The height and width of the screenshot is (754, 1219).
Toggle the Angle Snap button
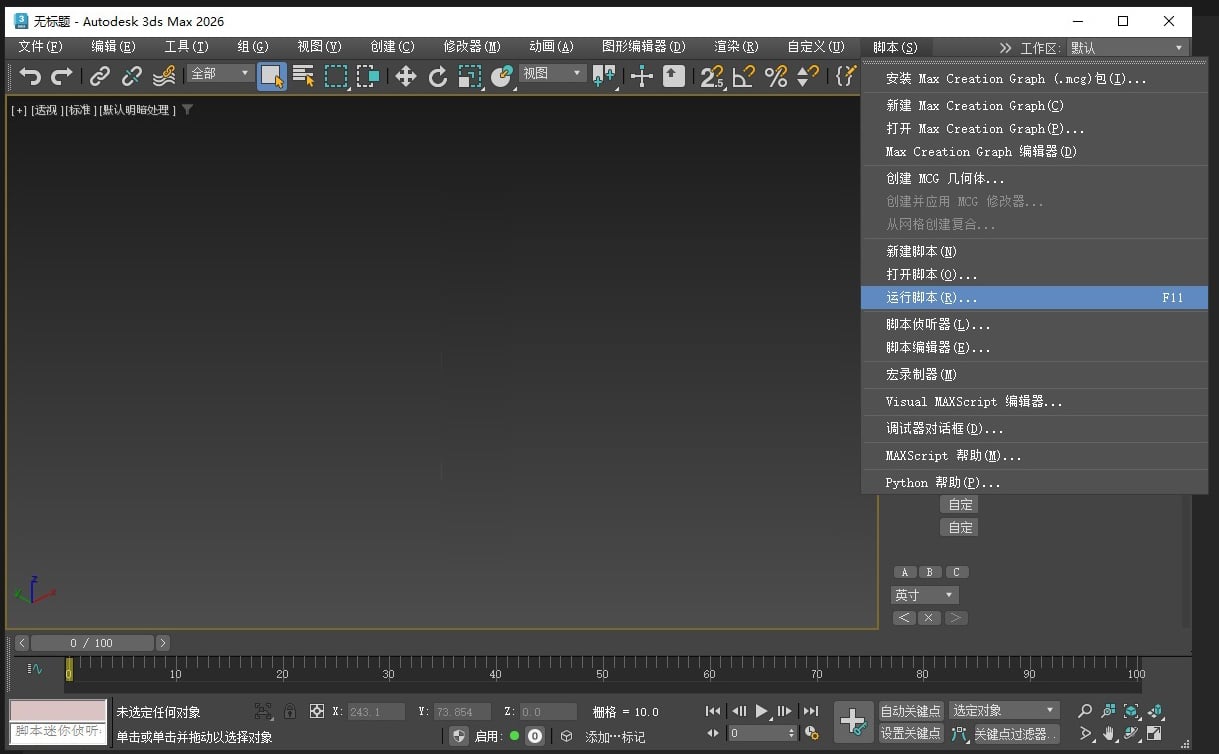[744, 76]
